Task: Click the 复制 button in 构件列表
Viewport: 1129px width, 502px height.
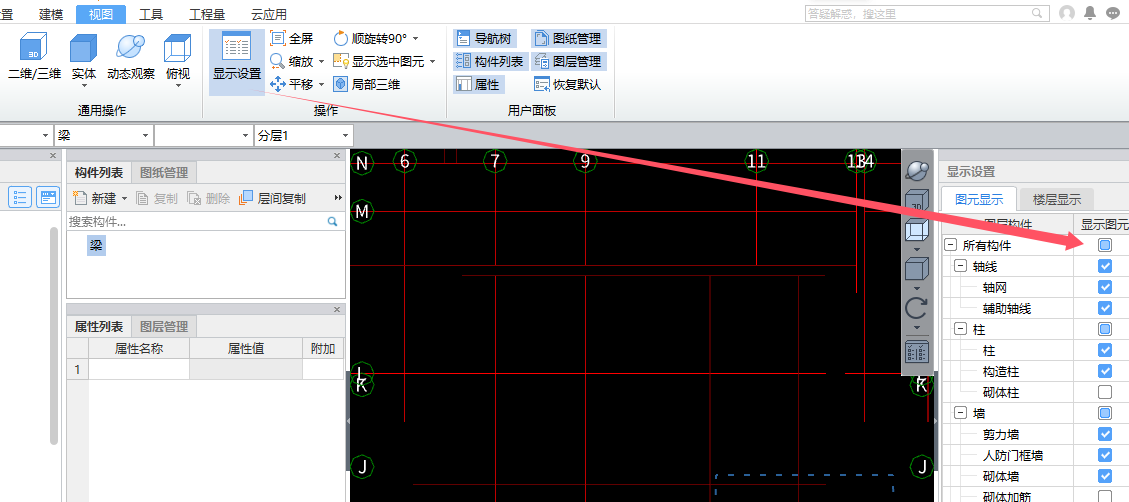Action: click(158, 198)
